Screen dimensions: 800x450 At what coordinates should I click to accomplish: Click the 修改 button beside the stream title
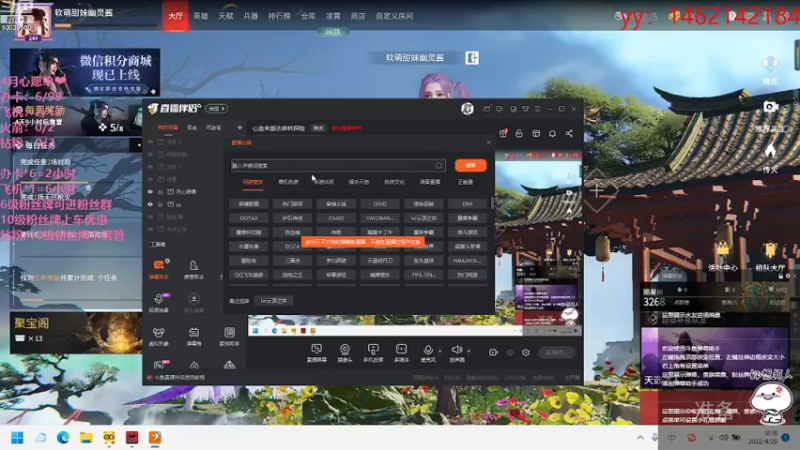(318, 128)
